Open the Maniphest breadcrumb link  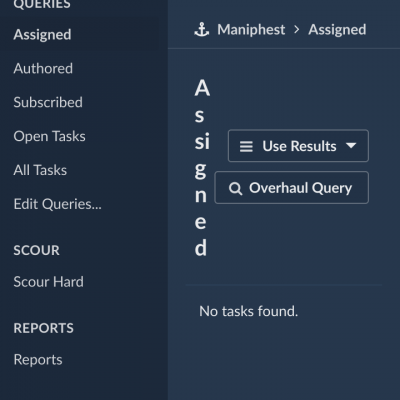coord(251,30)
